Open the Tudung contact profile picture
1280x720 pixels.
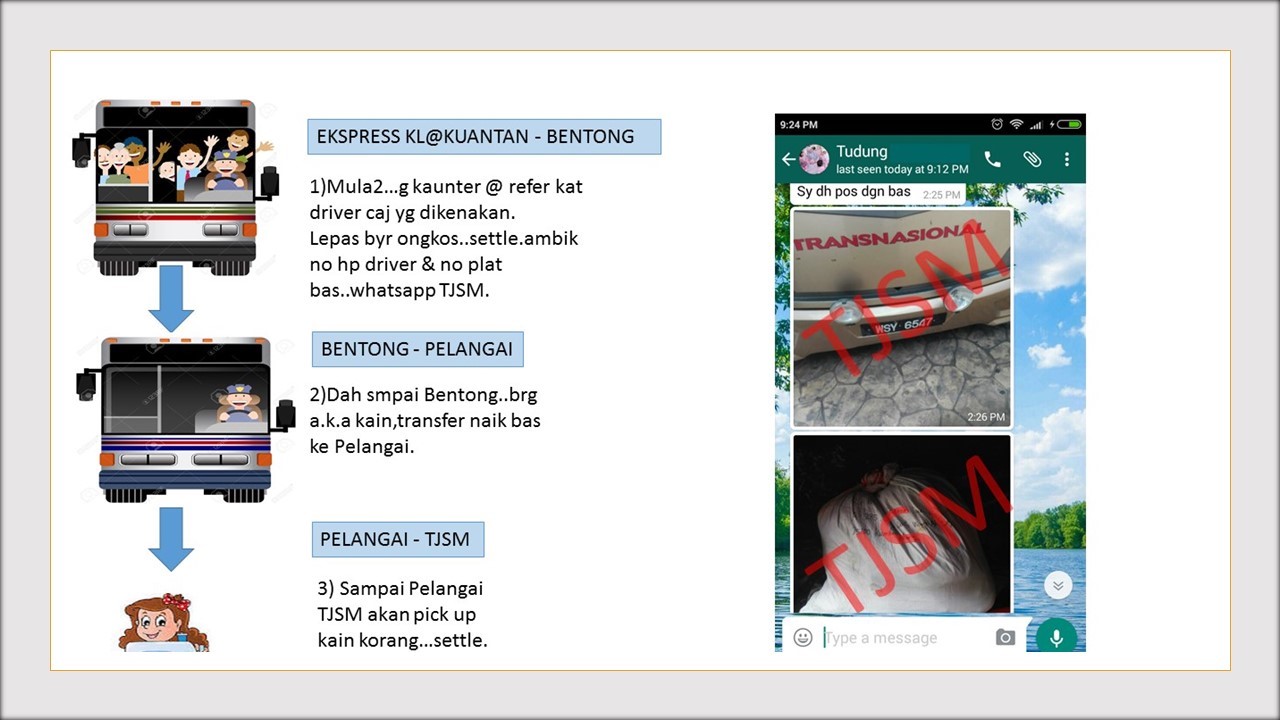click(x=815, y=159)
